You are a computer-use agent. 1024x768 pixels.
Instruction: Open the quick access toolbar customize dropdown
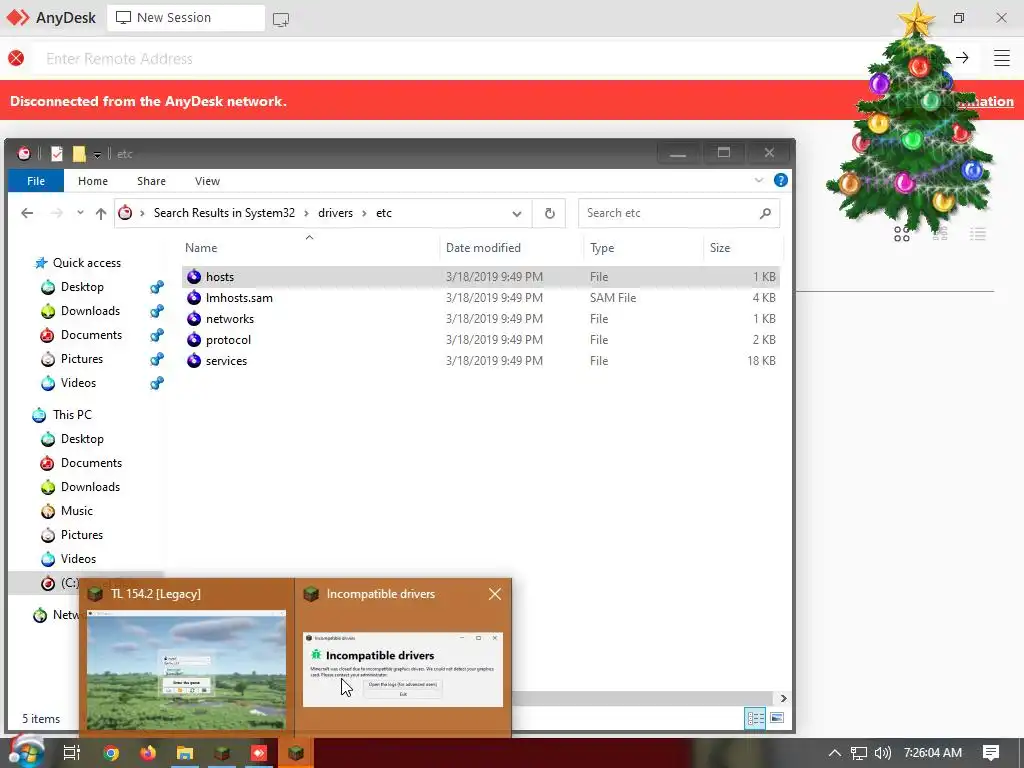[97, 154]
